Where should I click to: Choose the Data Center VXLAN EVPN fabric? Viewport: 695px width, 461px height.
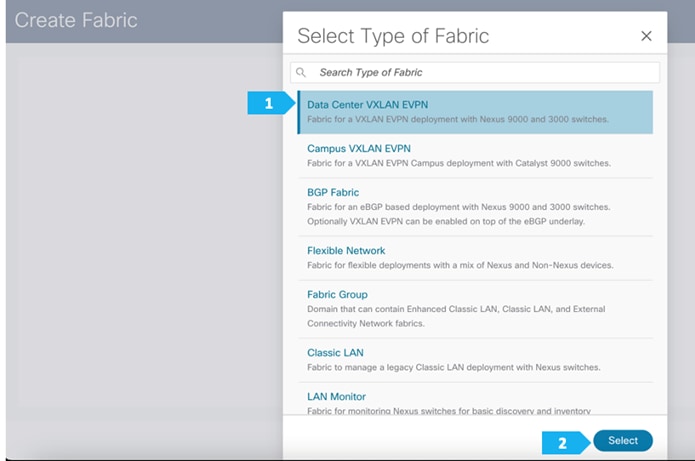click(x=475, y=112)
